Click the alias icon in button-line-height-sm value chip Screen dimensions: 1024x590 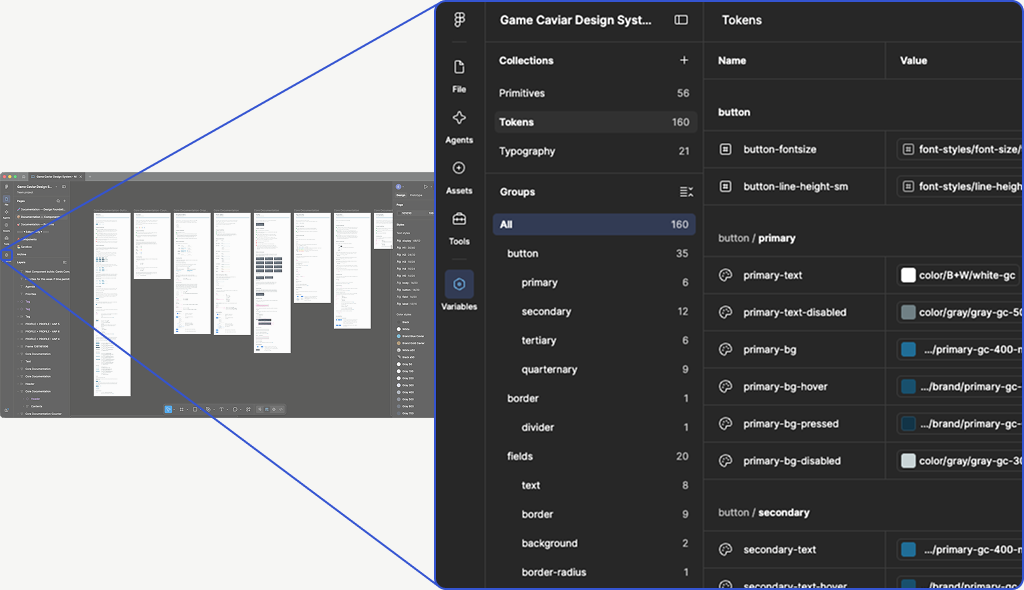tap(908, 186)
